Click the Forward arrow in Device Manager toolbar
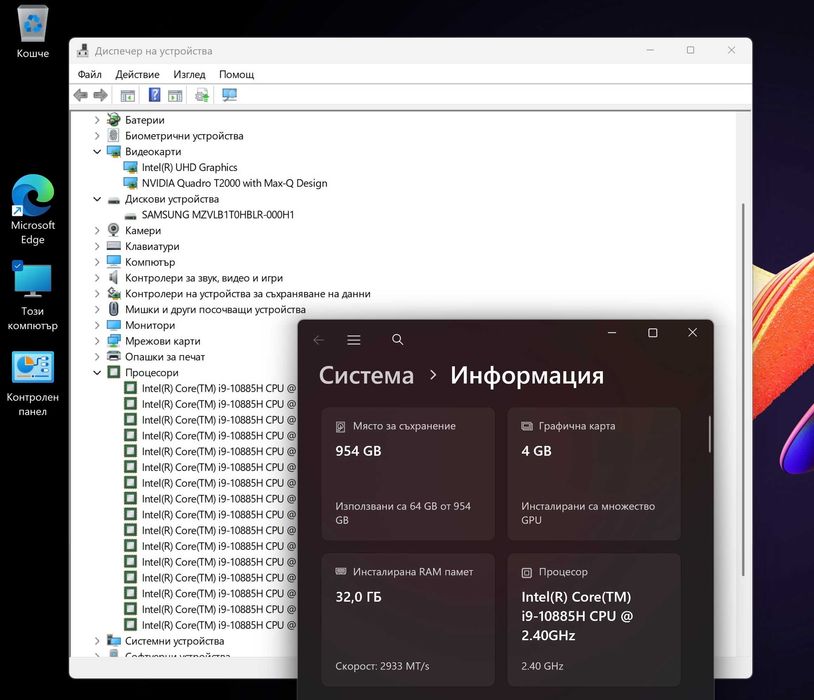 point(100,95)
